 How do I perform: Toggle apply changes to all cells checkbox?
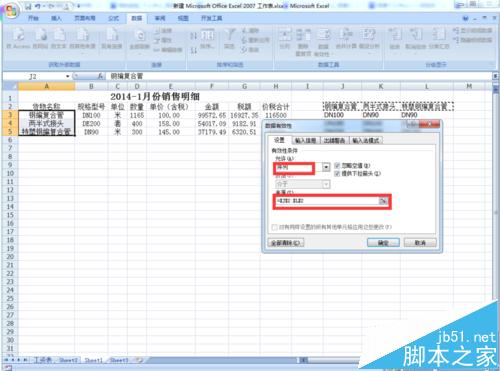tap(274, 227)
